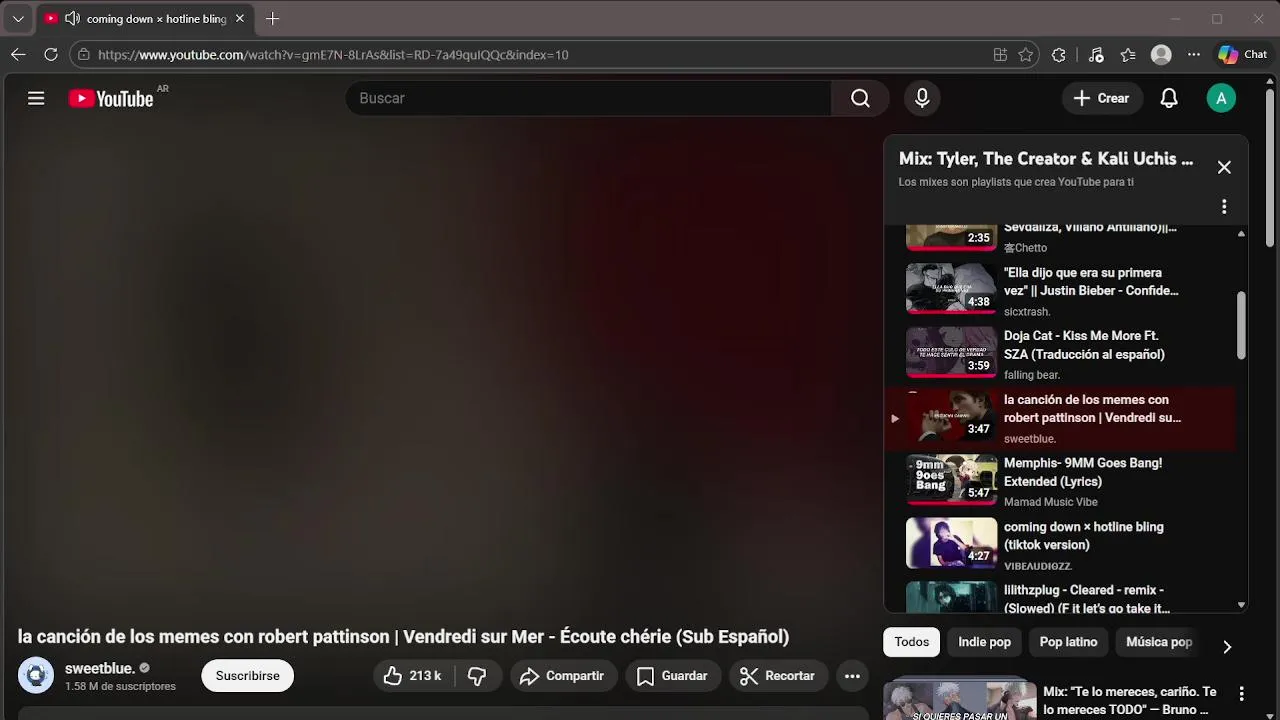Viewport: 1280px width, 720px height.
Task: Select the Todos chip
Action: [x=912, y=642]
